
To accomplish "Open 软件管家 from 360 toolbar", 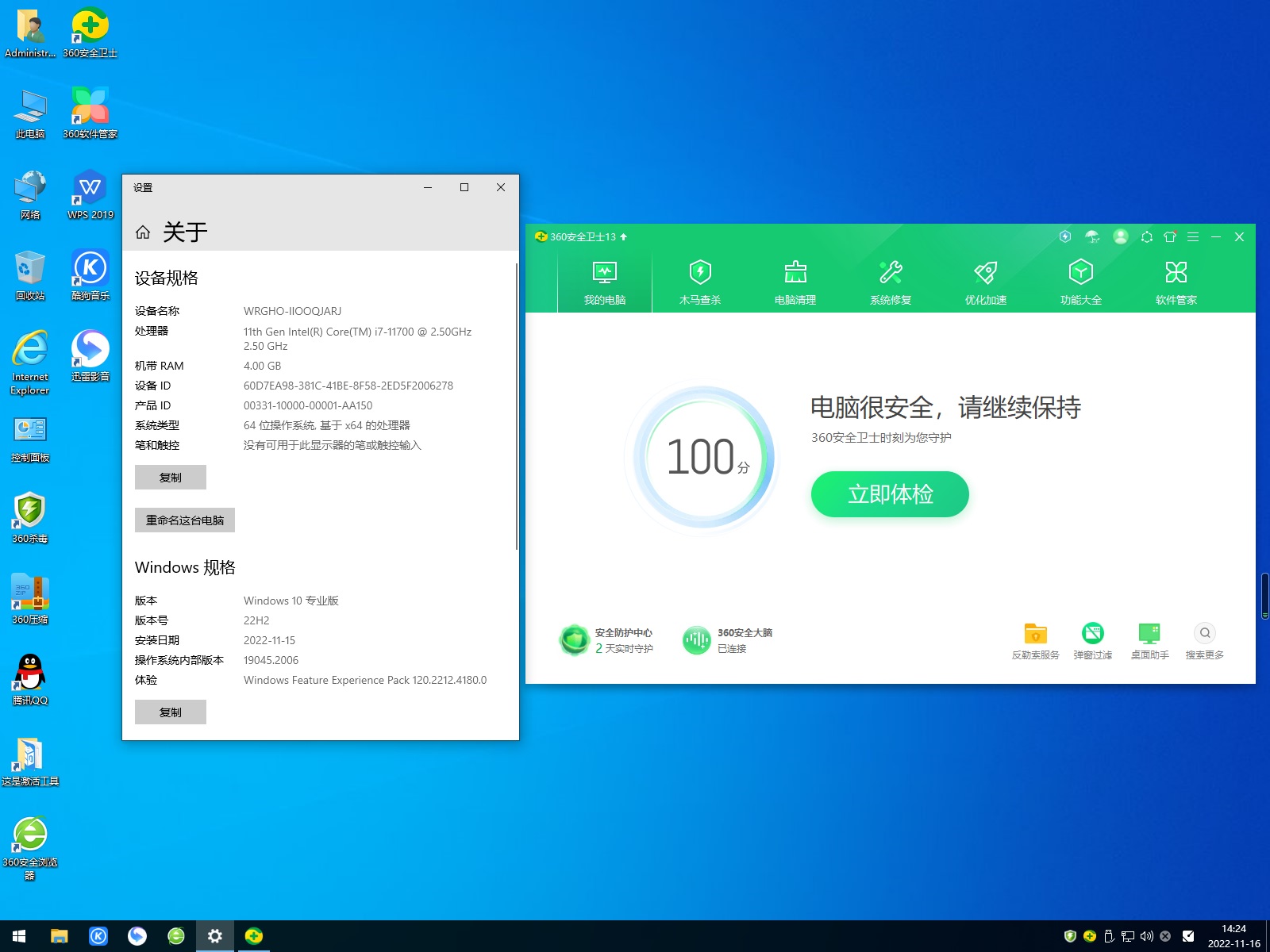I will [x=1176, y=283].
